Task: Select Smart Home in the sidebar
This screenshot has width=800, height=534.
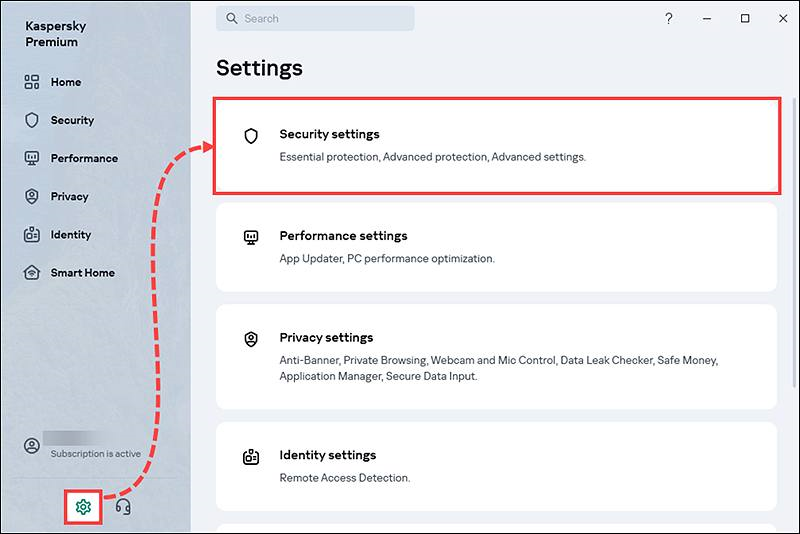Action: pos(82,272)
